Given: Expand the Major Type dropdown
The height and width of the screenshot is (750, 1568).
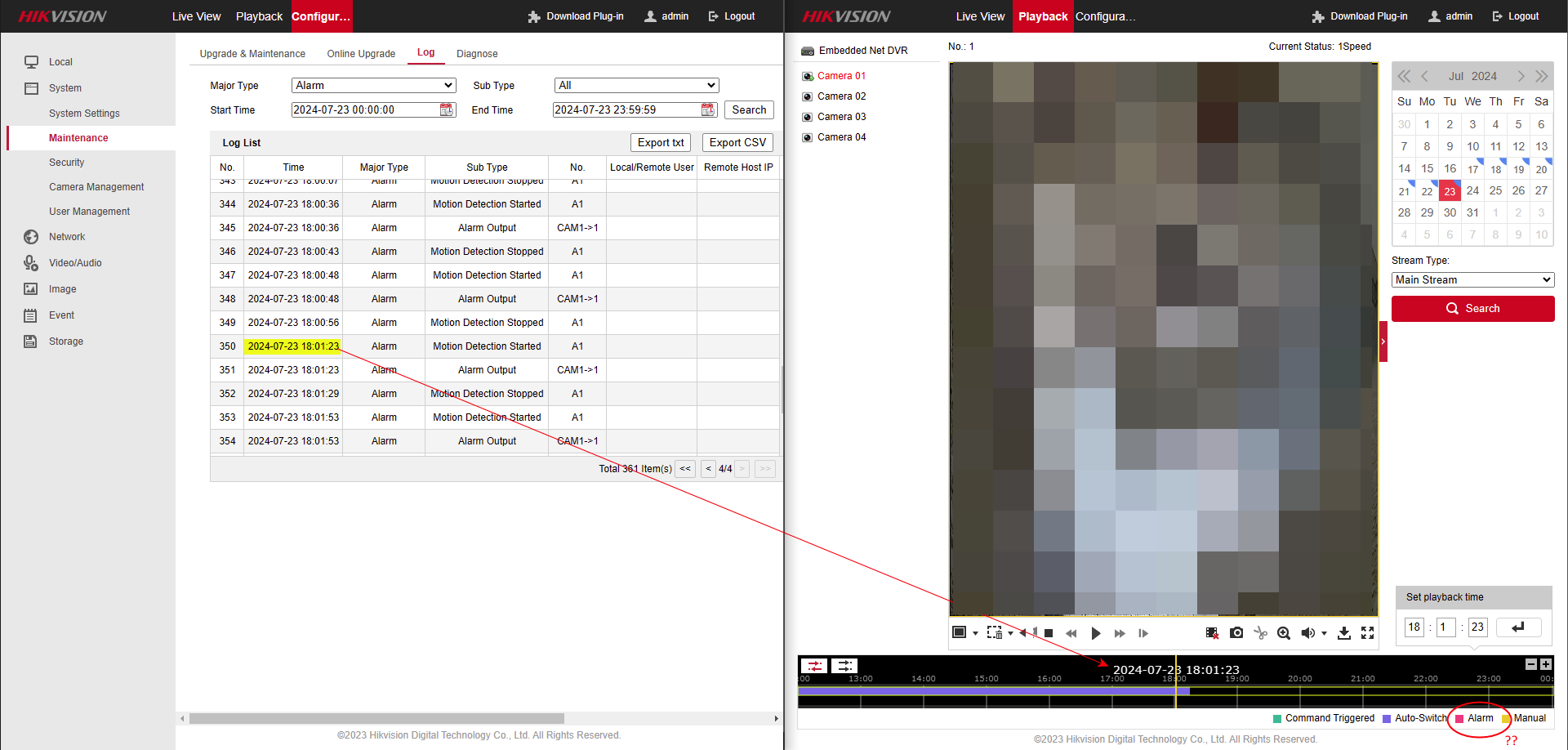Looking at the screenshot, I should (x=373, y=86).
